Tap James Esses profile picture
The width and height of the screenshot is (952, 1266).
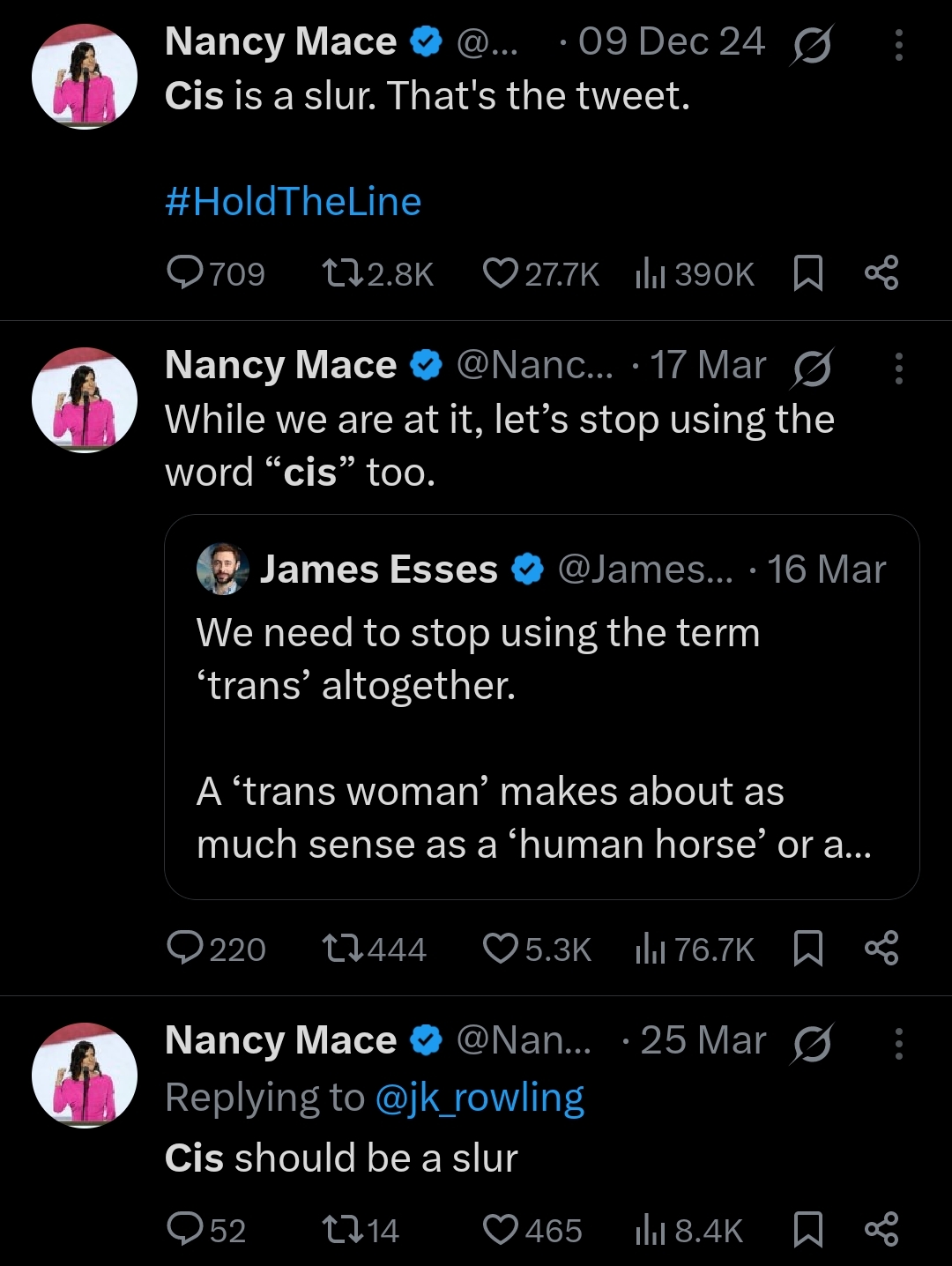coord(222,569)
